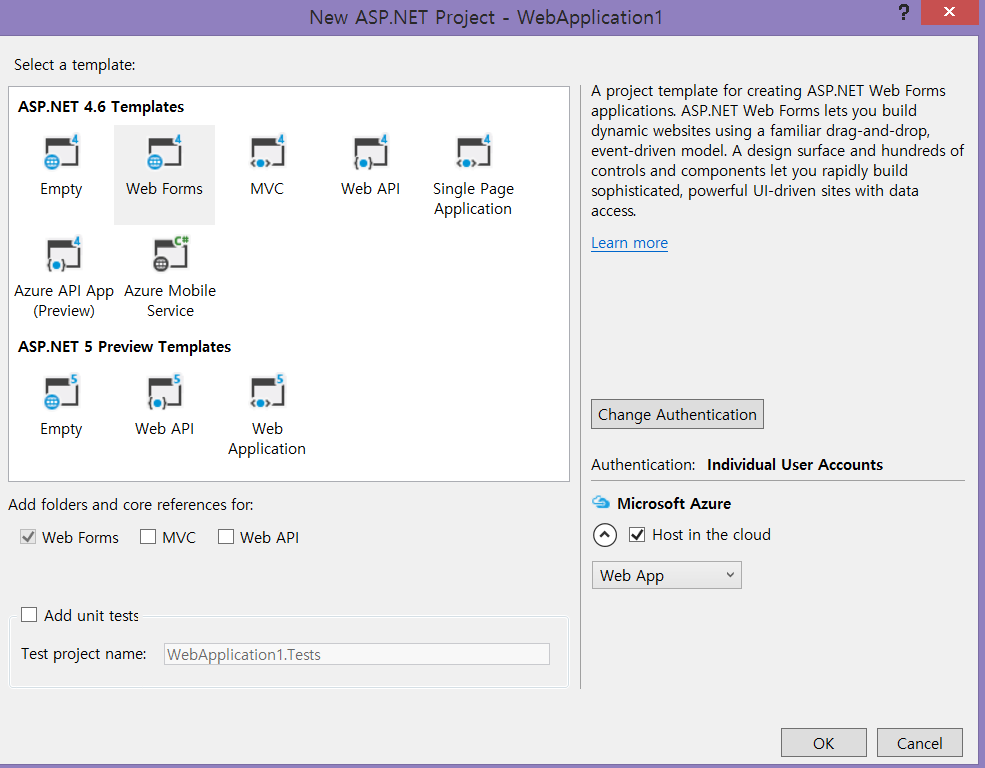Enable the MVC folders and references checkbox
Image resolution: width=985 pixels, height=768 pixels.
coord(148,537)
